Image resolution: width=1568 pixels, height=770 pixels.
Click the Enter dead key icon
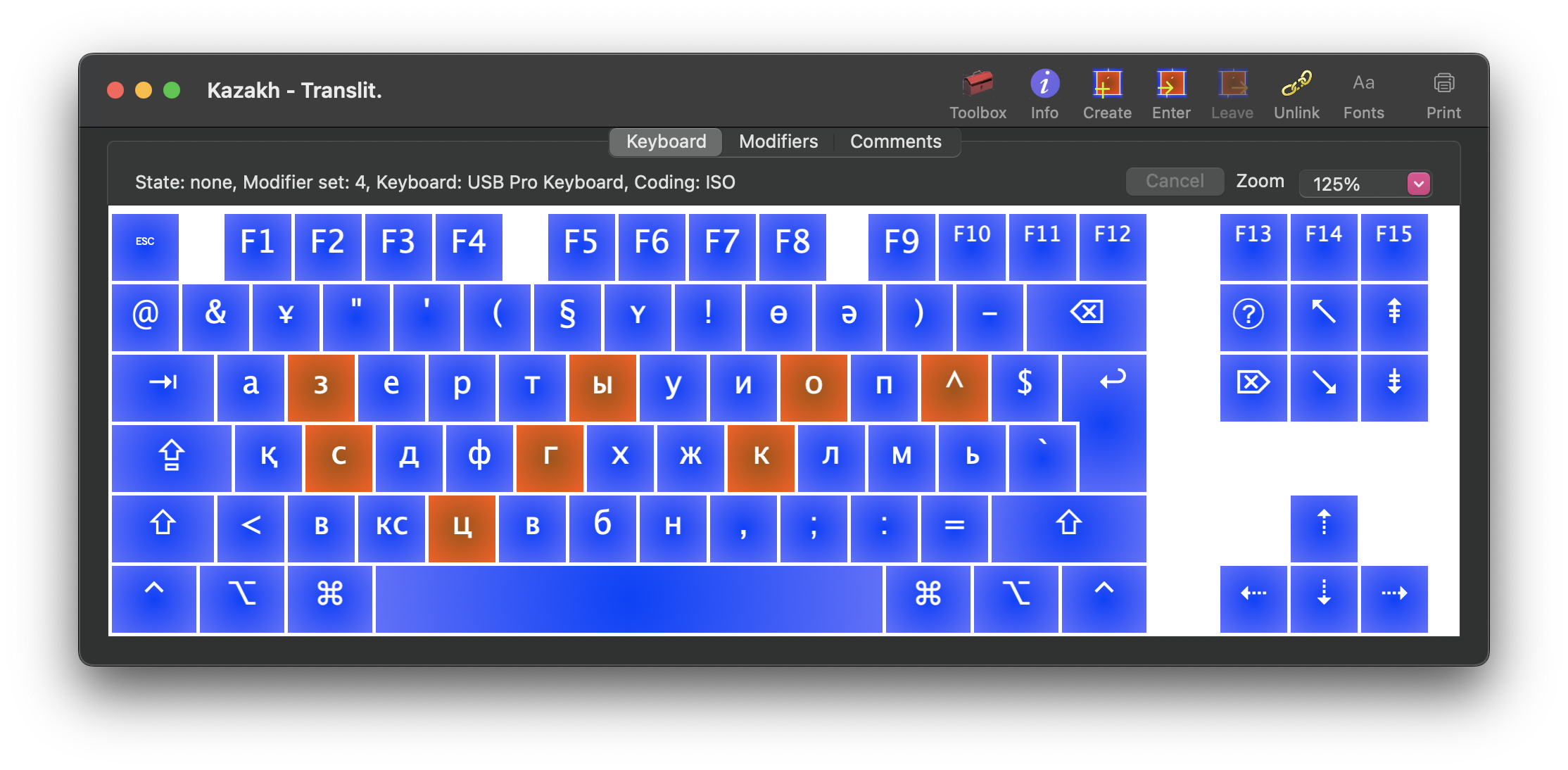1171,84
